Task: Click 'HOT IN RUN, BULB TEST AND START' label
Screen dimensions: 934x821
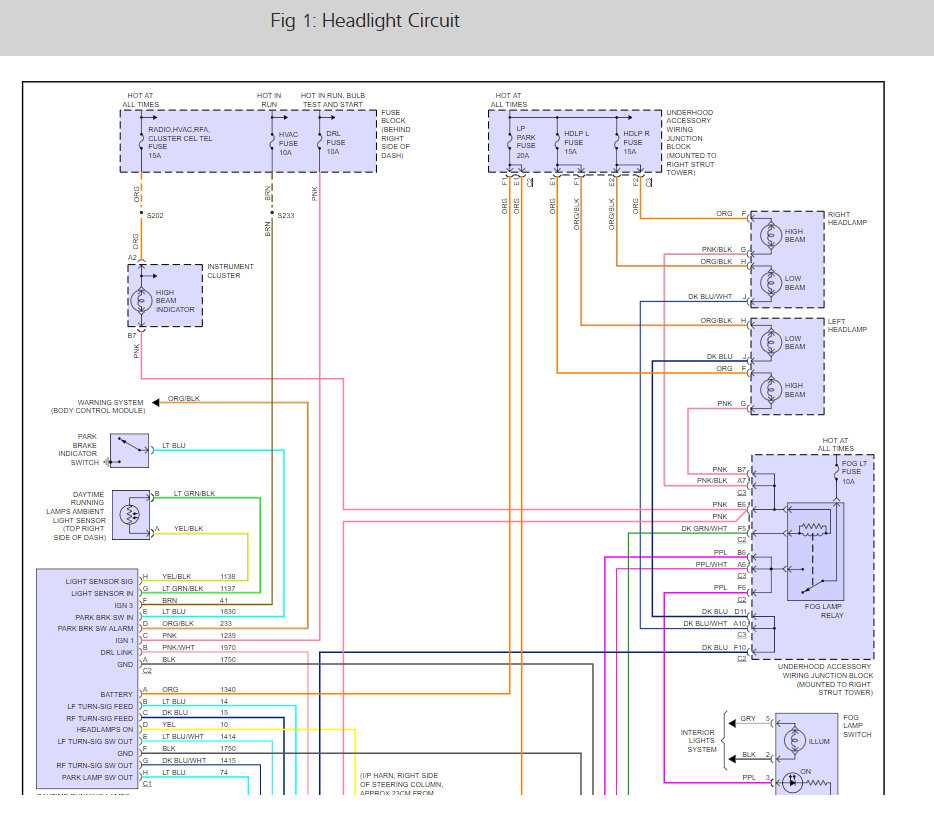Action: tap(332, 100)
